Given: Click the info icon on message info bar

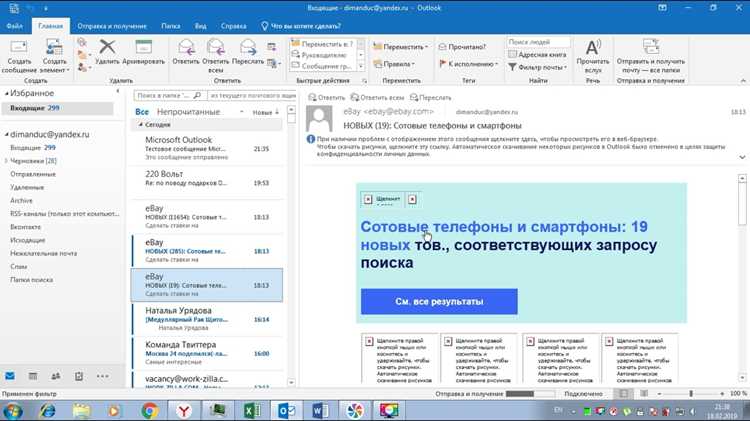Looking at the screenshot, I should [x=310, y=139].
